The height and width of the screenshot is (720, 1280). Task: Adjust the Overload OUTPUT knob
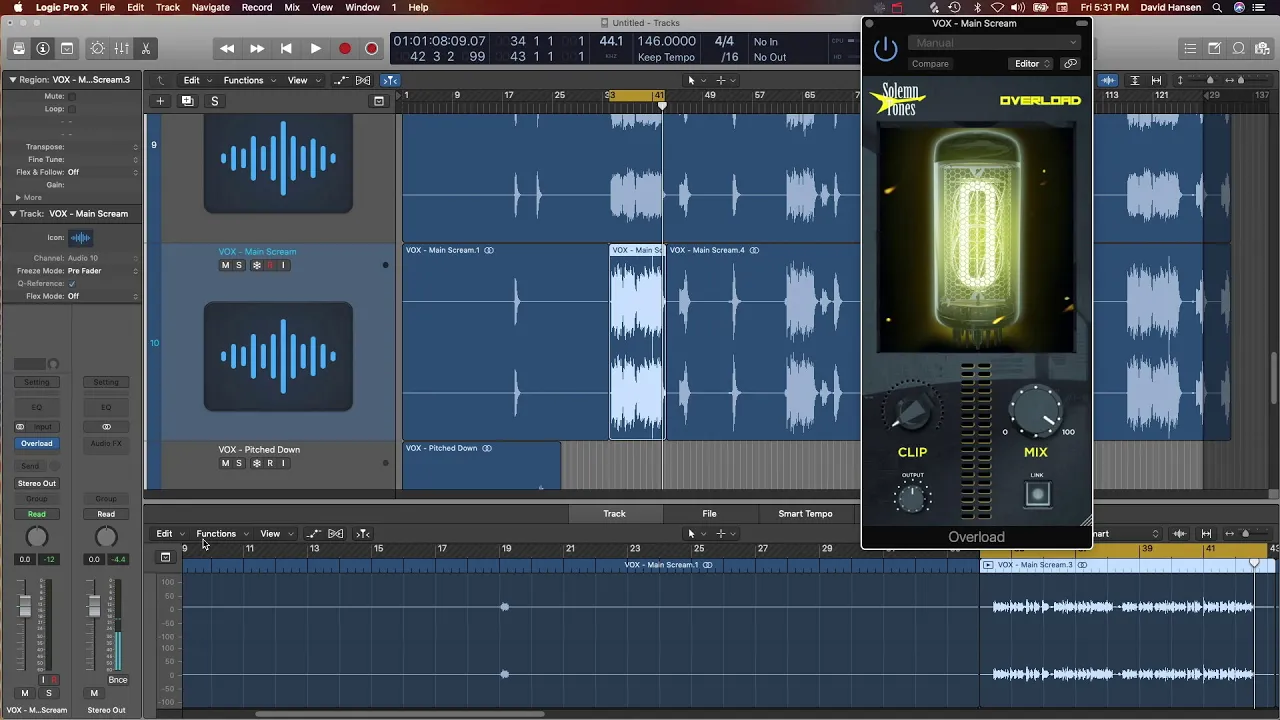(x=912, y=497)
